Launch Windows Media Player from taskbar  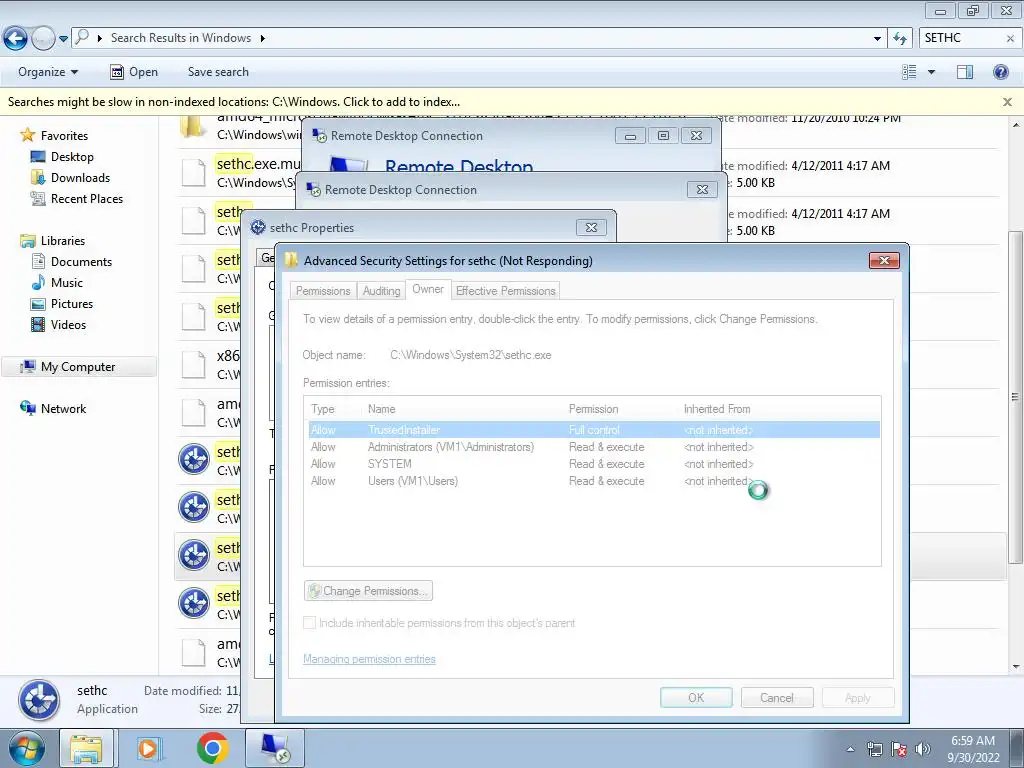tap(149, 748)
